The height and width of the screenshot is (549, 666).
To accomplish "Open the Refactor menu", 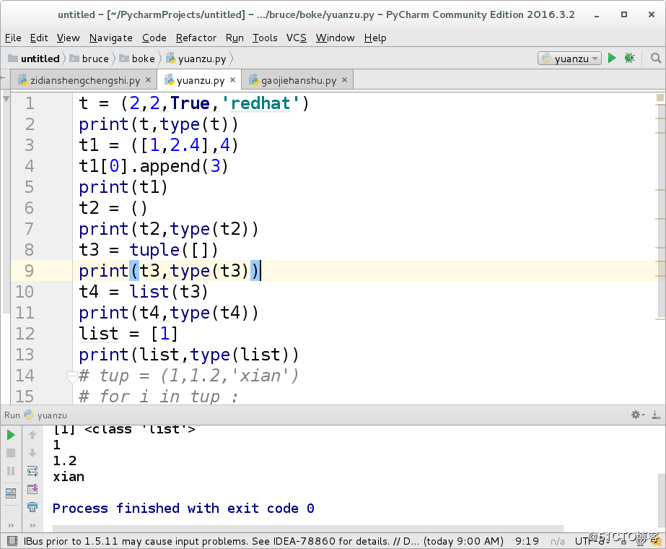I will point(196,38).
